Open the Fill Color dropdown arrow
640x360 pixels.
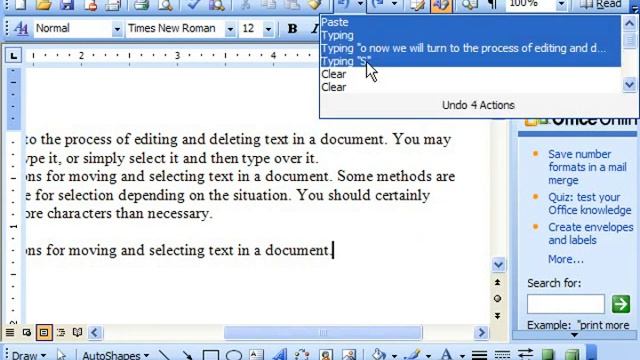394,356
